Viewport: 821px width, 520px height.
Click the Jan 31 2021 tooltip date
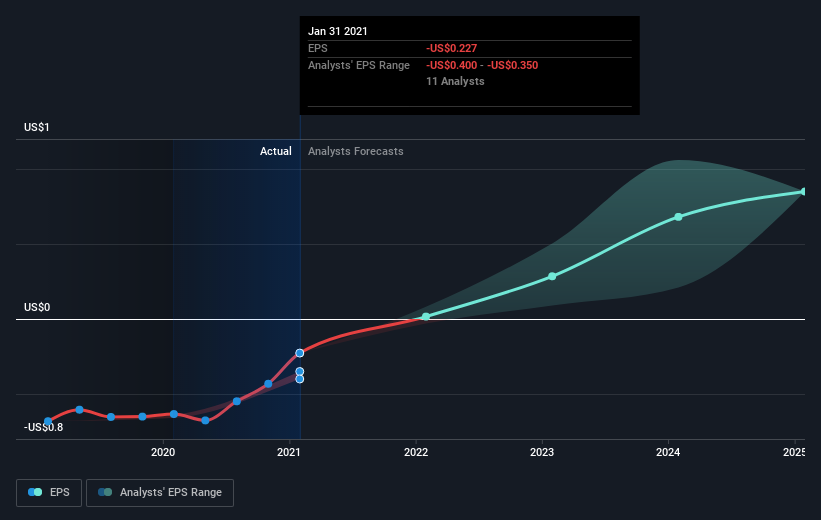pyautogui.click(x=338, y=31)
